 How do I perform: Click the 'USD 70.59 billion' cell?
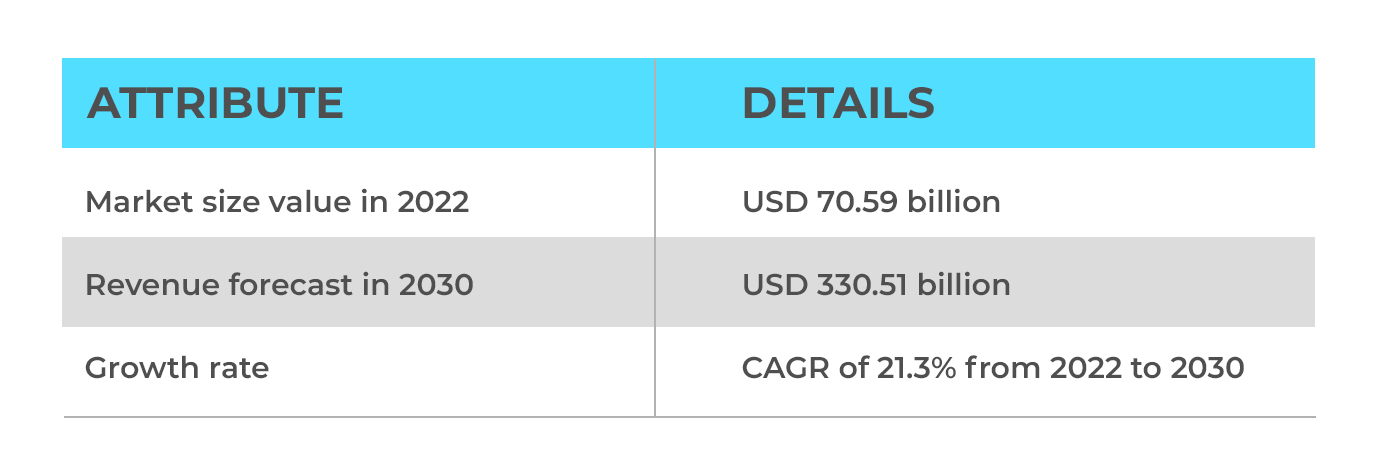985,193
